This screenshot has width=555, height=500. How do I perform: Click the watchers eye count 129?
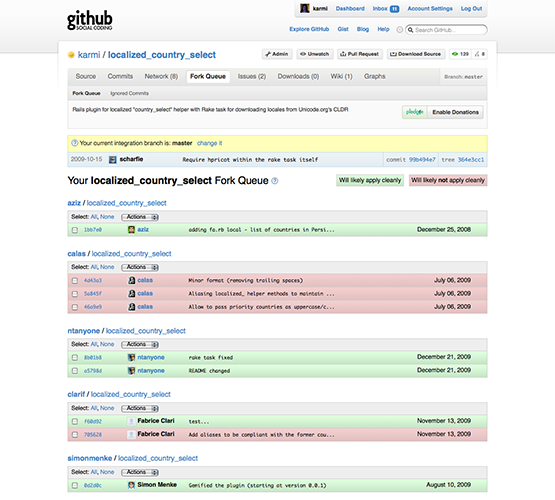[460, 54]
